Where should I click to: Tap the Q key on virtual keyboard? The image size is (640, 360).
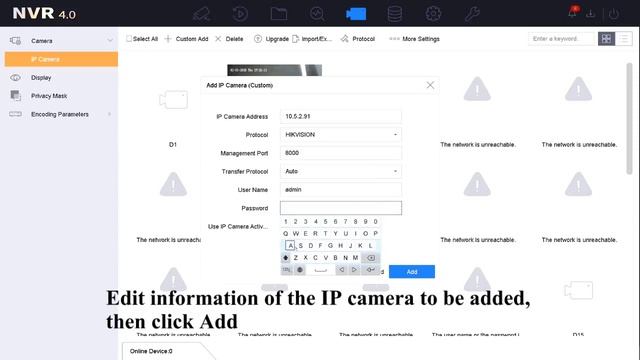[x=285, y=233]
